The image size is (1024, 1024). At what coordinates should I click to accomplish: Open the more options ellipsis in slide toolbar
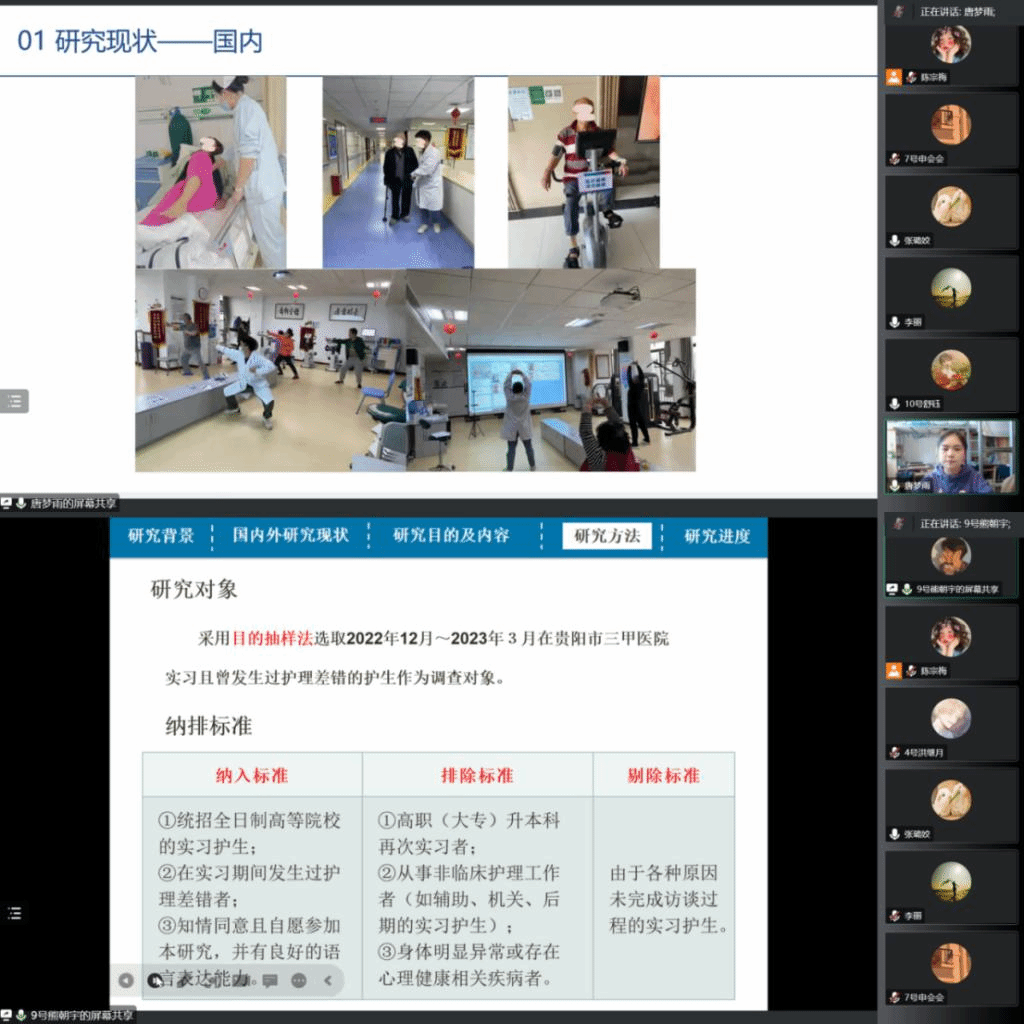pyautogui.click(x=299, y=980)
